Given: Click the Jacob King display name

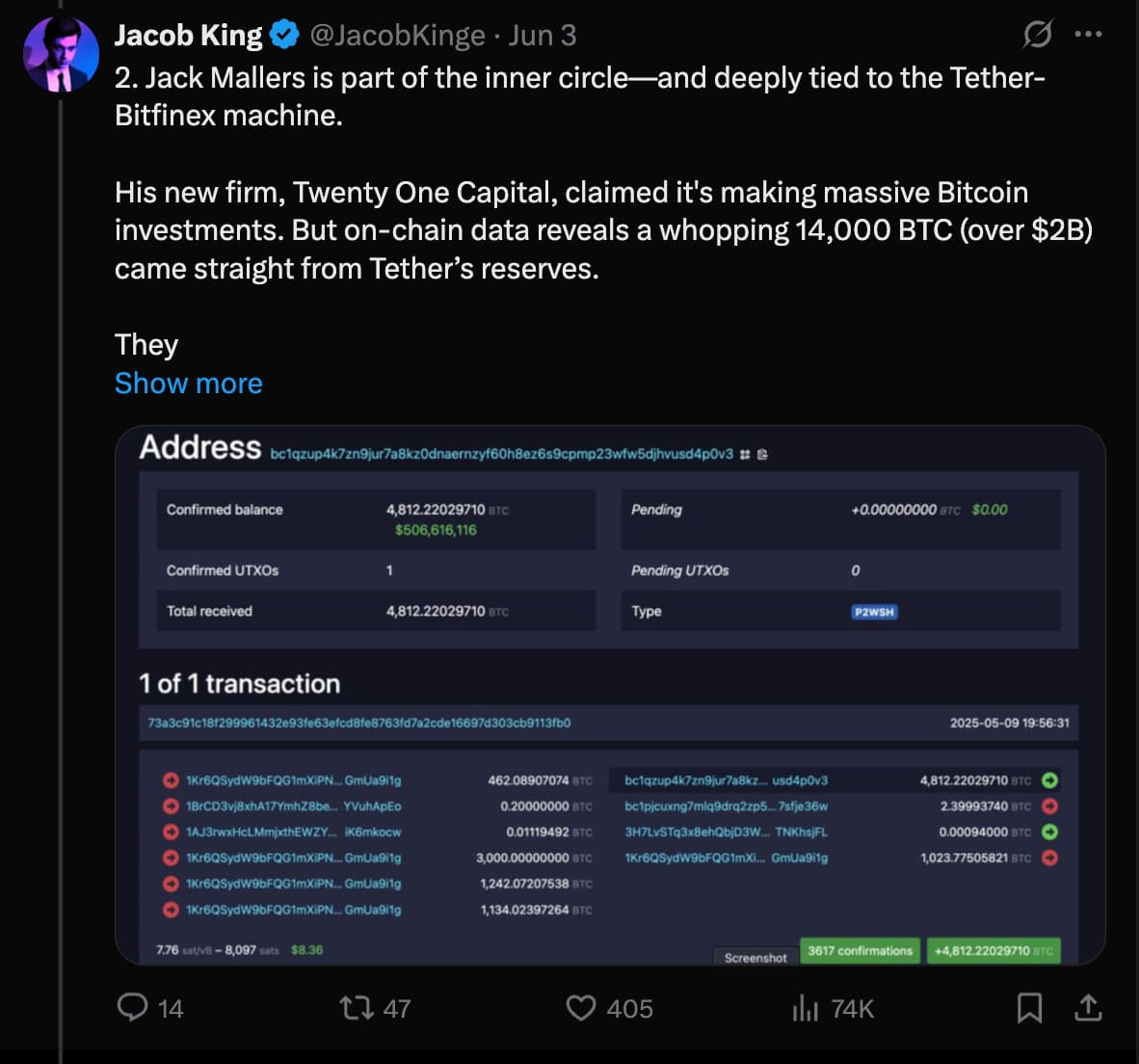Looking at the screenshot, I should coord(188,36).
